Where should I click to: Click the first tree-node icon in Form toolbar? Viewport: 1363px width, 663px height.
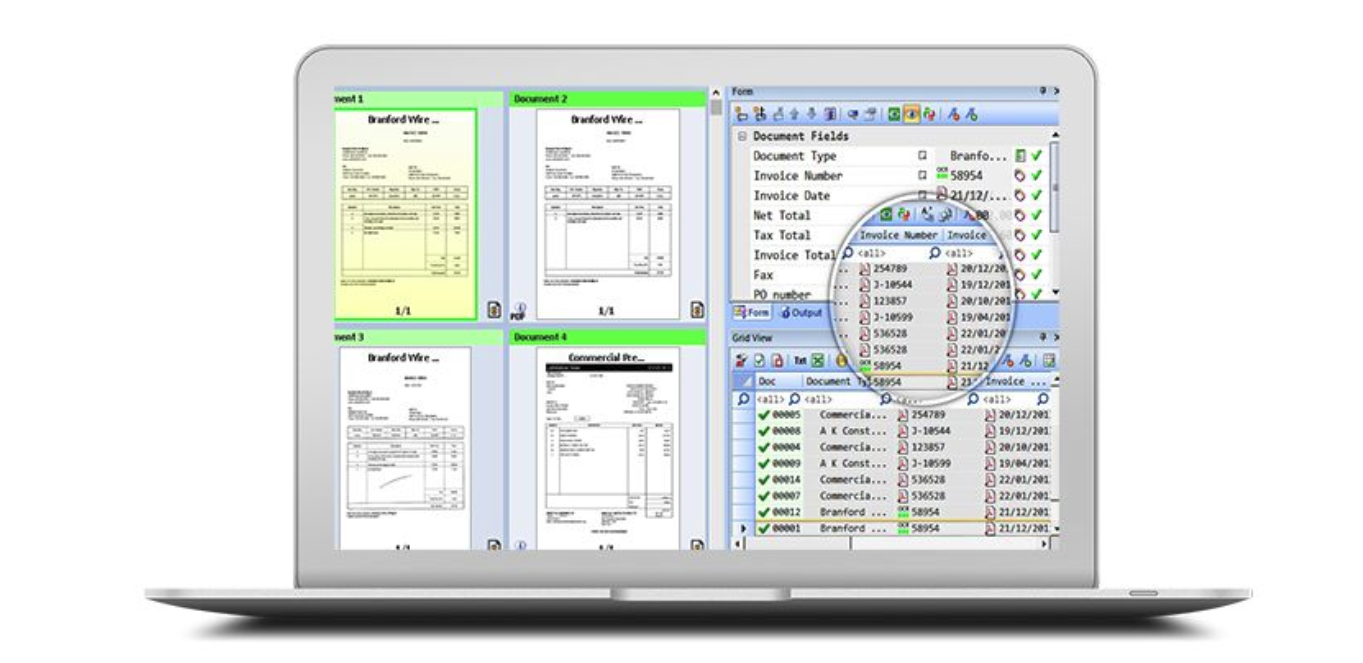pos(741,114)
